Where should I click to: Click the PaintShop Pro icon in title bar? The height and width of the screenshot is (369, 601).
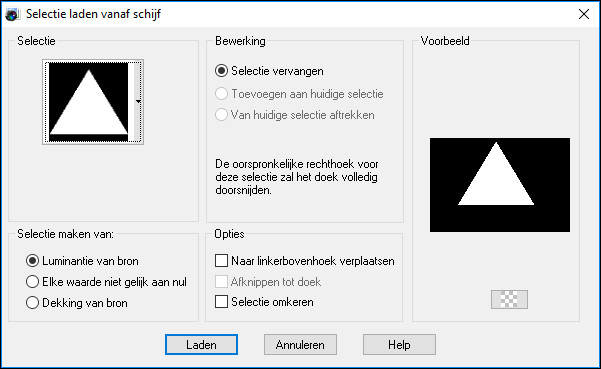(x=12, y=15)
